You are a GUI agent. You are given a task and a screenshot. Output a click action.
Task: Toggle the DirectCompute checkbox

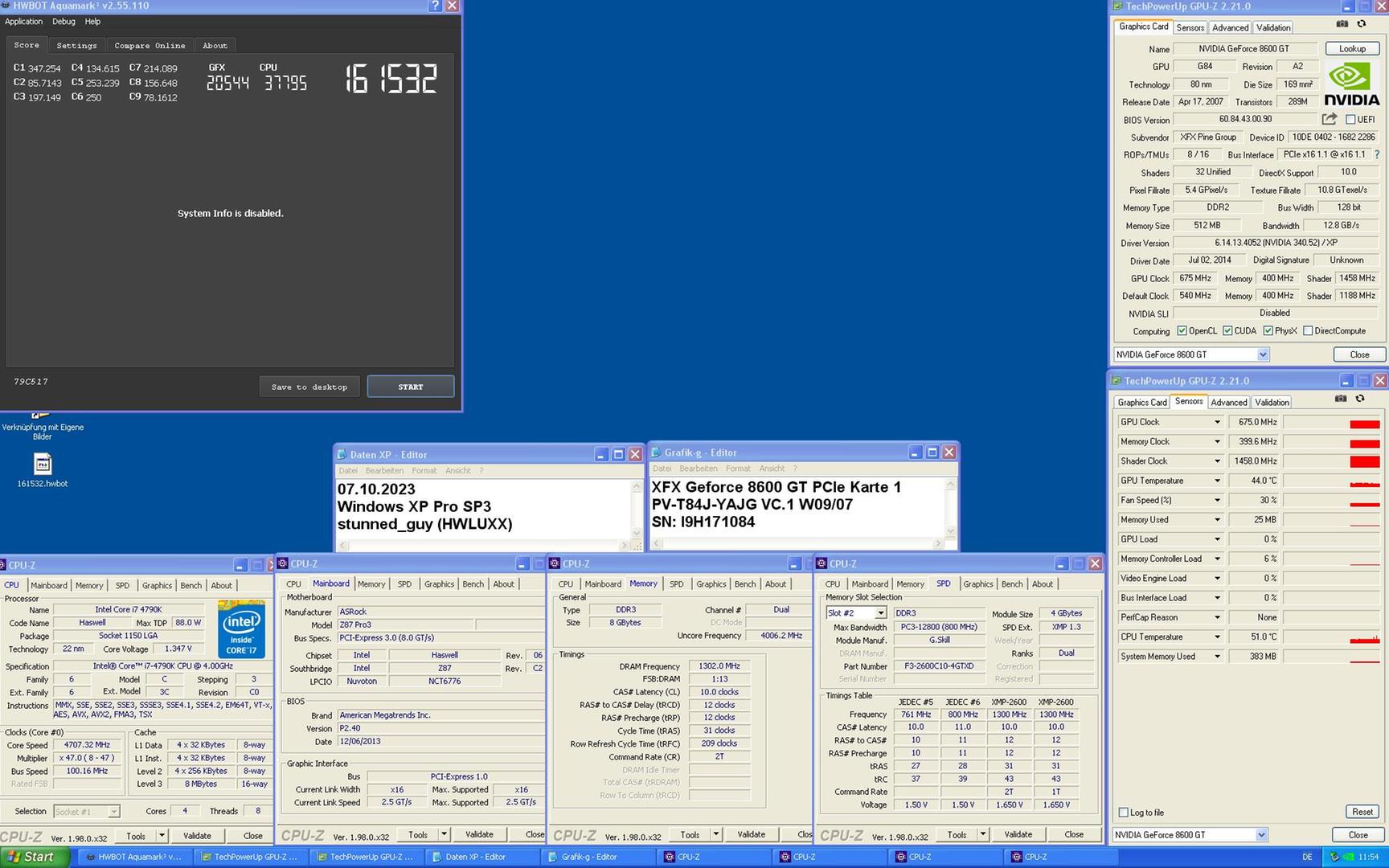pyautogui.click(x=1308, y=330)
